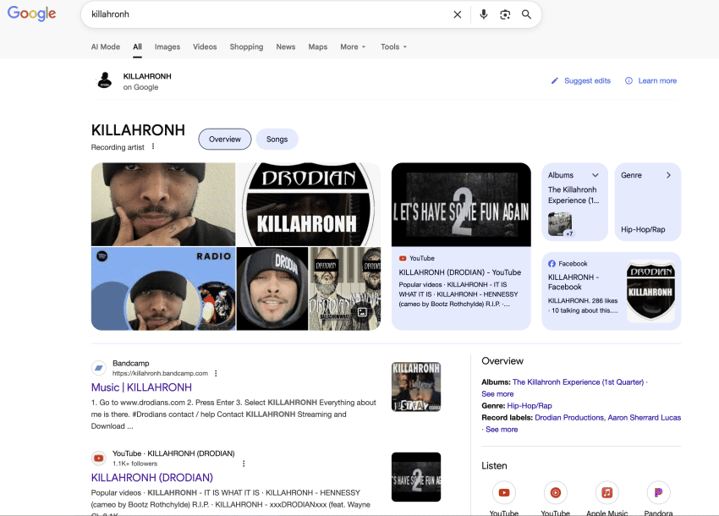This screenshot has height=516, width=719.
Task: Click the magnifying glass search button
Action: [526, 15]
